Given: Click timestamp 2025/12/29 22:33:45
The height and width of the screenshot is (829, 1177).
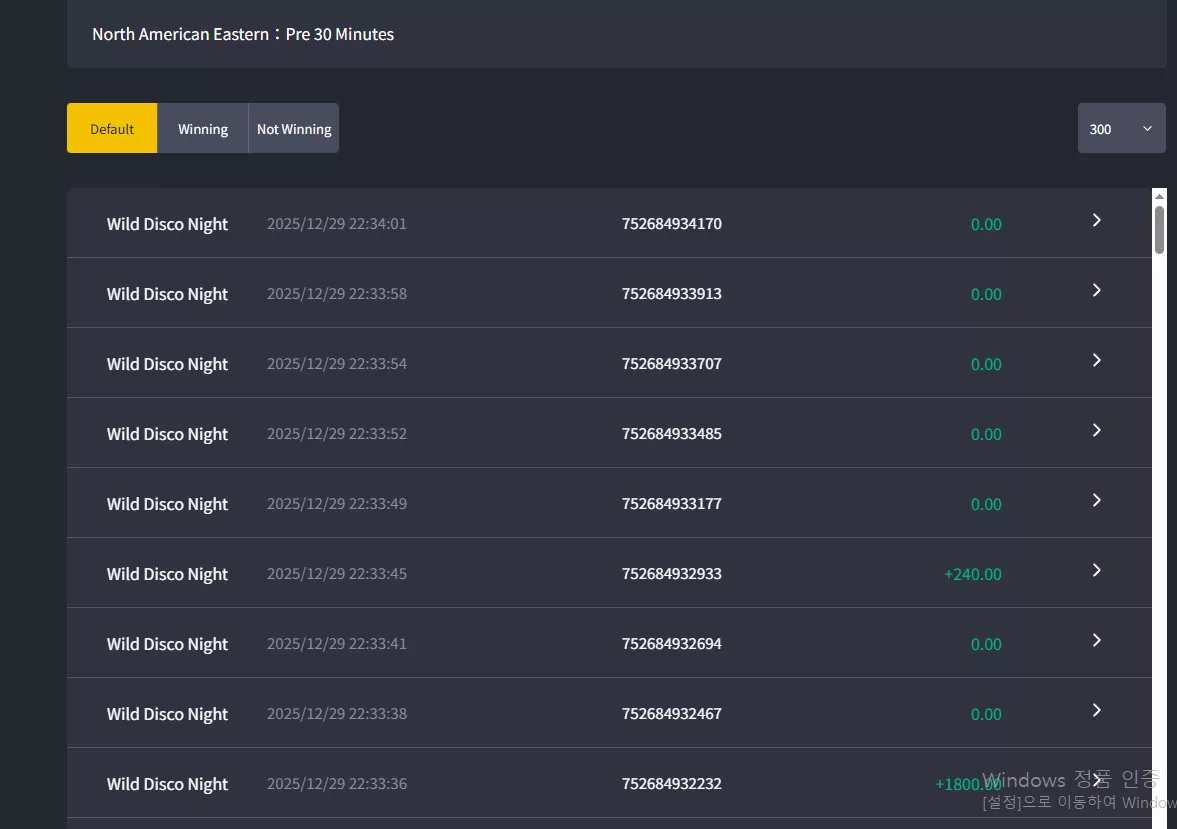Looking at the screenshot, I should pos(336,574).
